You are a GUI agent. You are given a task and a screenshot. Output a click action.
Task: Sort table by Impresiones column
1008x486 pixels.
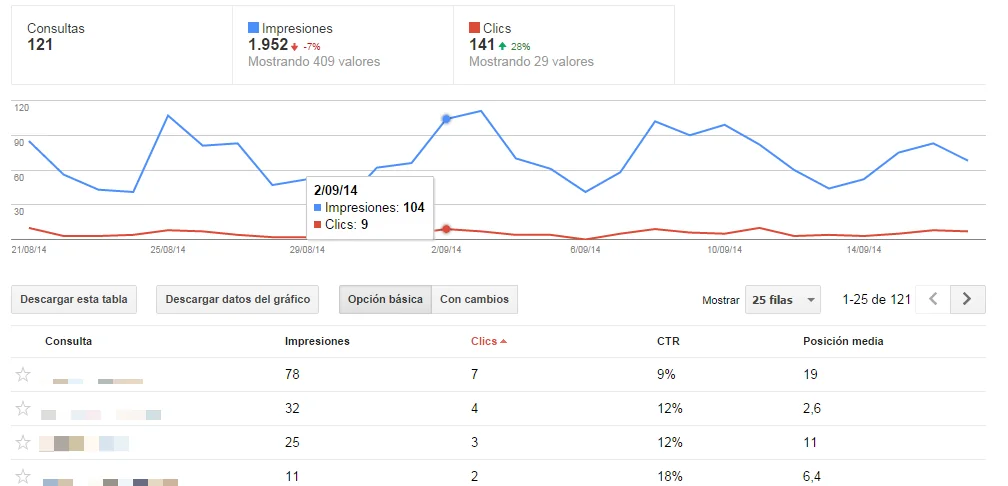[317, 342]
